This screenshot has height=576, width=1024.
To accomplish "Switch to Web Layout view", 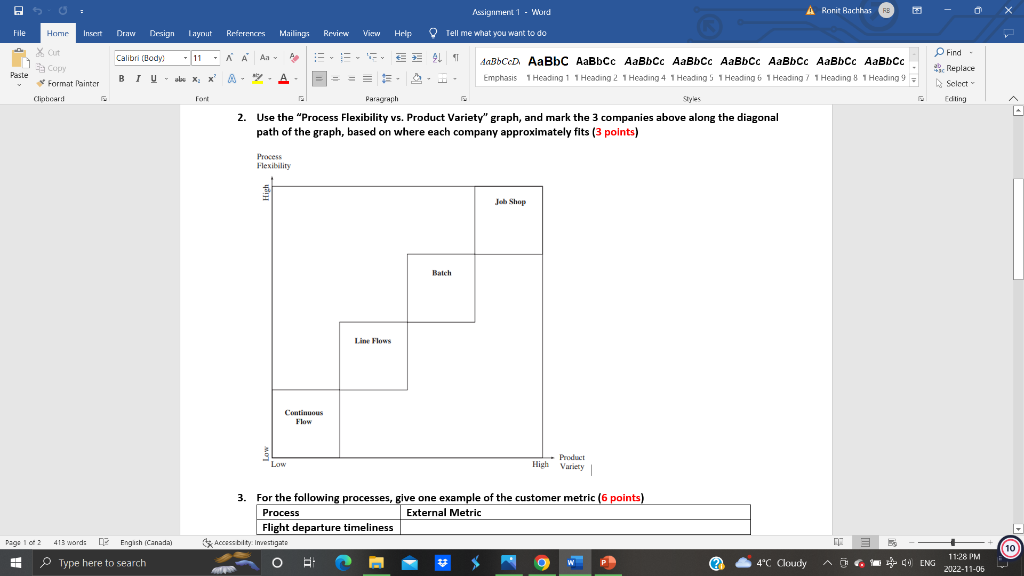I will click(x=892, y=543).
